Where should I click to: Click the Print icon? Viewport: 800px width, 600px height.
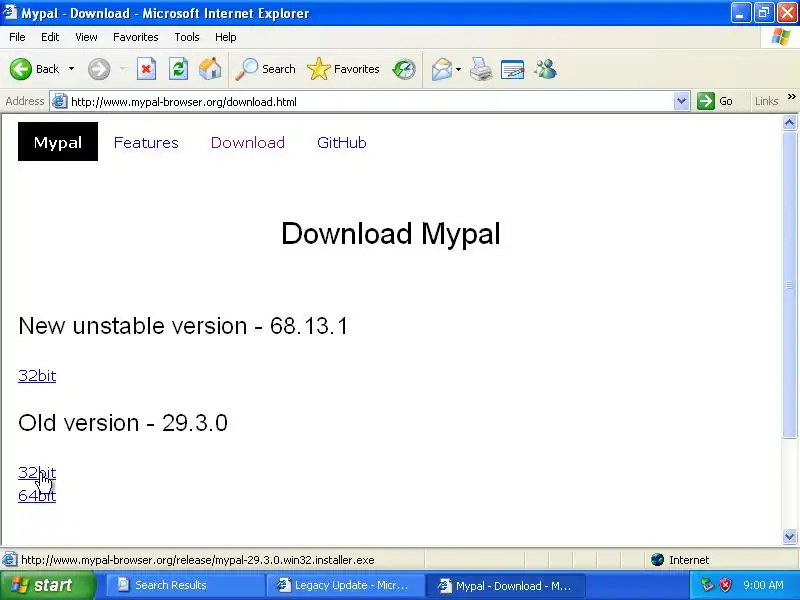(481, 69)
